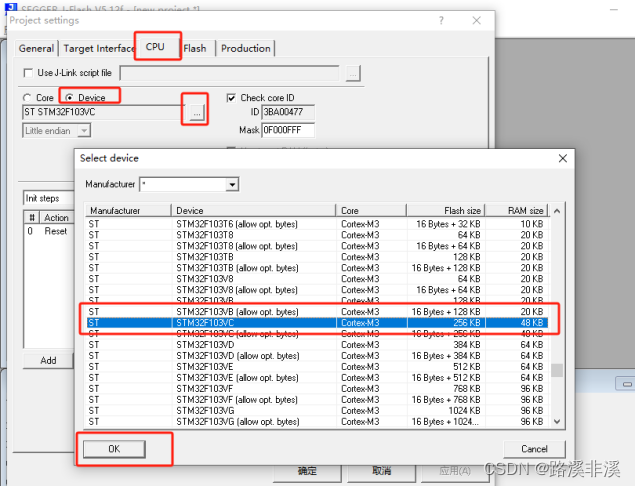
Task: Click the device list scroll up arrow
Action: [x=557, y=211]
